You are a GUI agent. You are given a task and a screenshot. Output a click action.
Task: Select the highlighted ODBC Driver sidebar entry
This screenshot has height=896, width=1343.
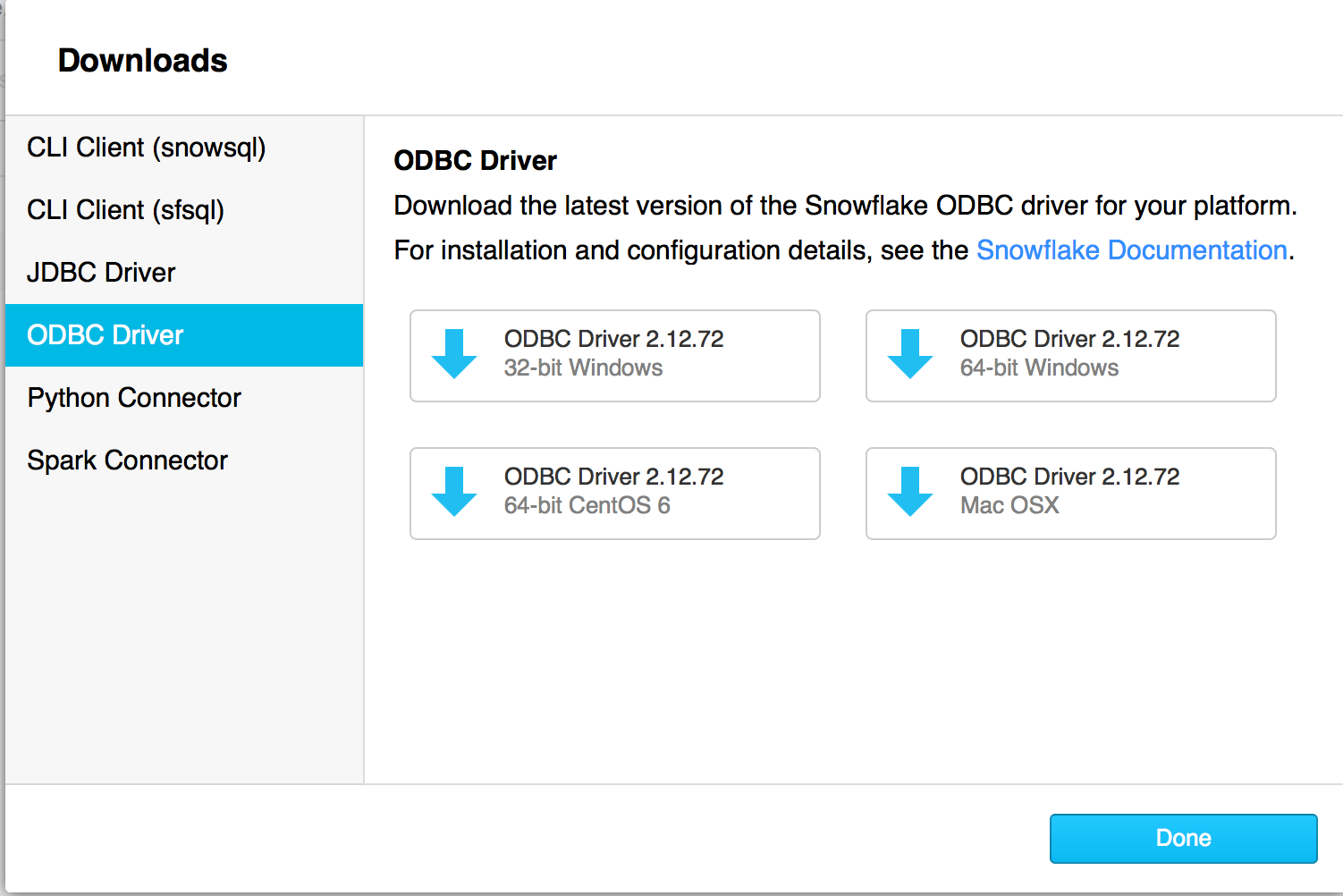[x=105, y=335]
